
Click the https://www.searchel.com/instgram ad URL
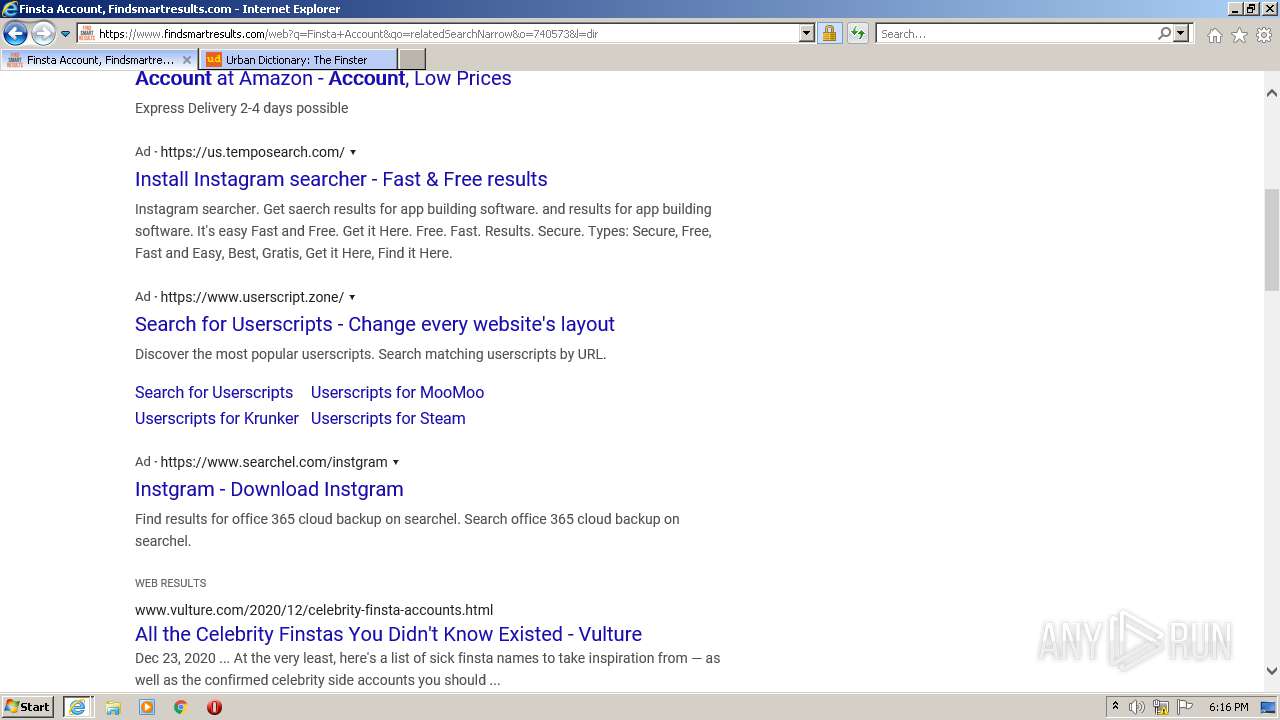click(274, 462)
